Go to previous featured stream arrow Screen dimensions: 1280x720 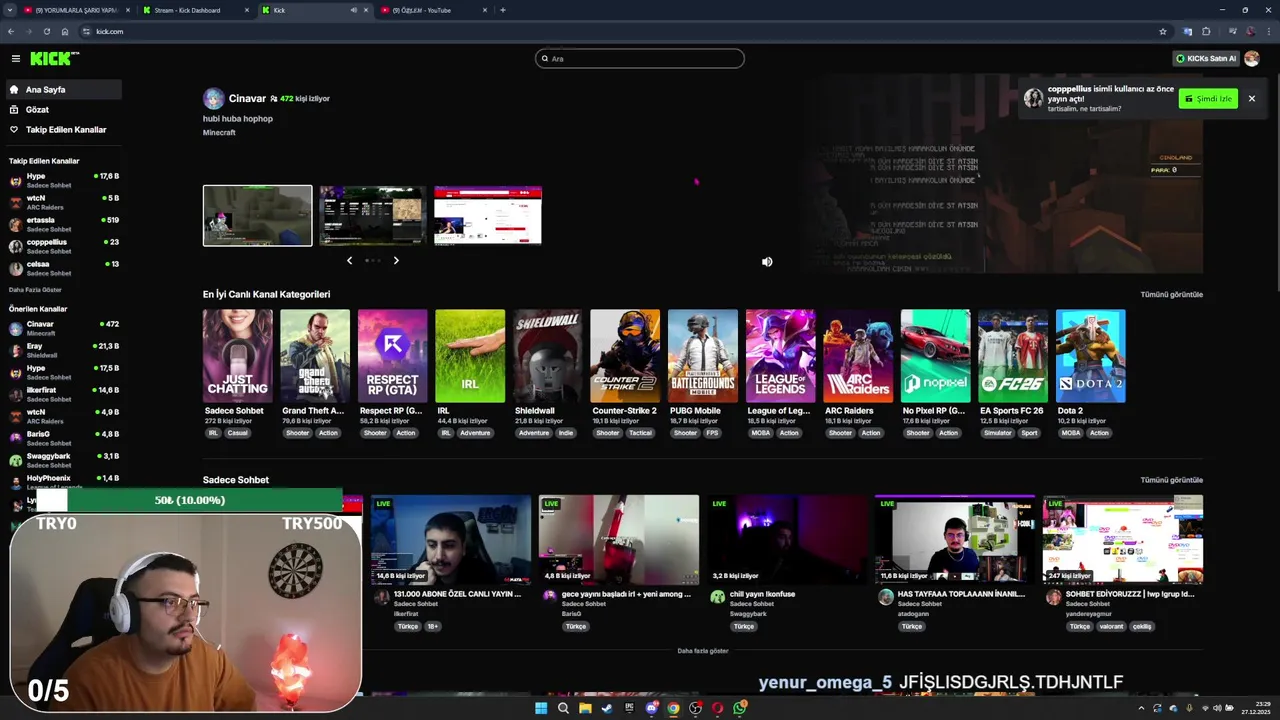349,260
